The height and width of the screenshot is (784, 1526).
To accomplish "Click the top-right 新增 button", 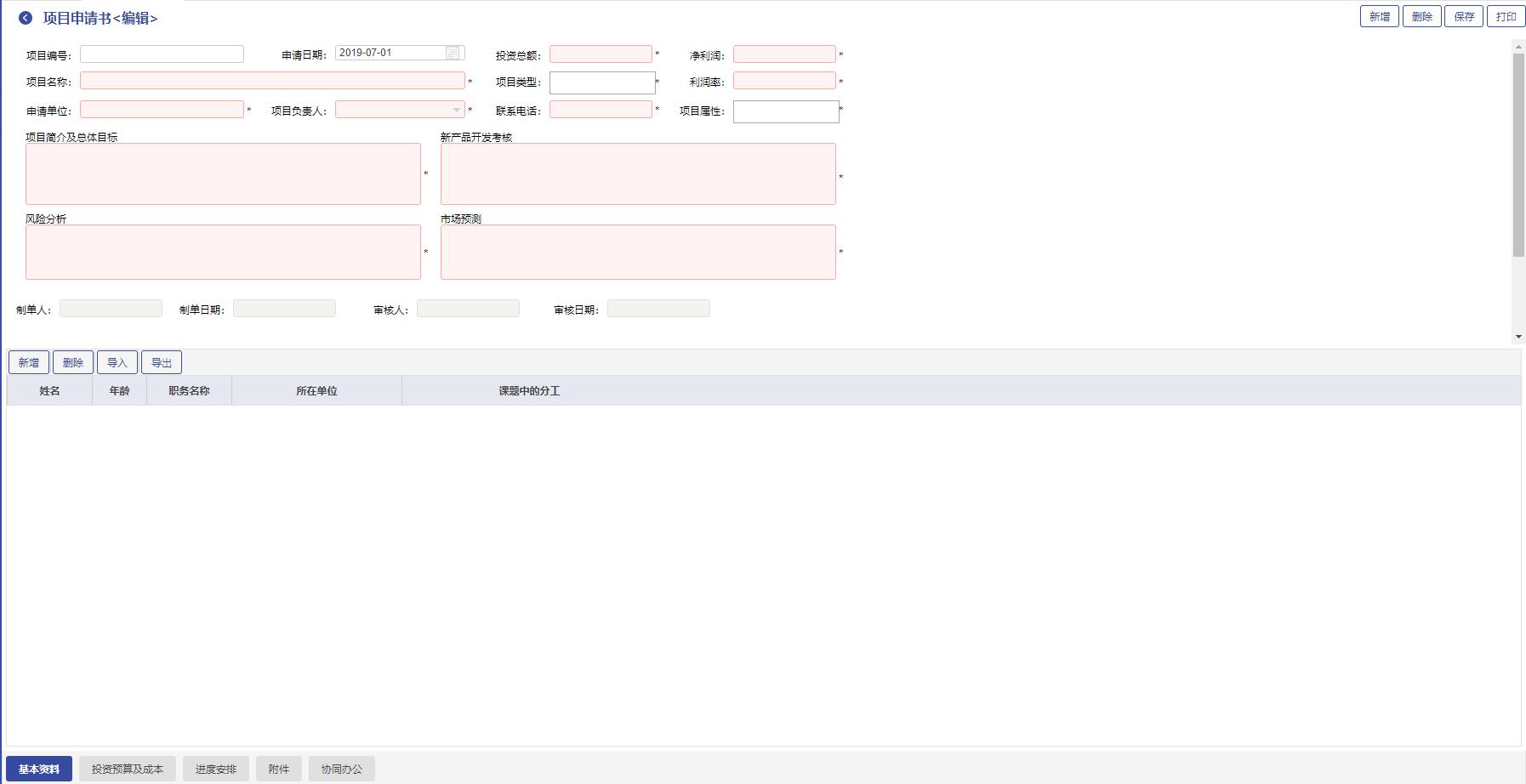I will 1379,17.
